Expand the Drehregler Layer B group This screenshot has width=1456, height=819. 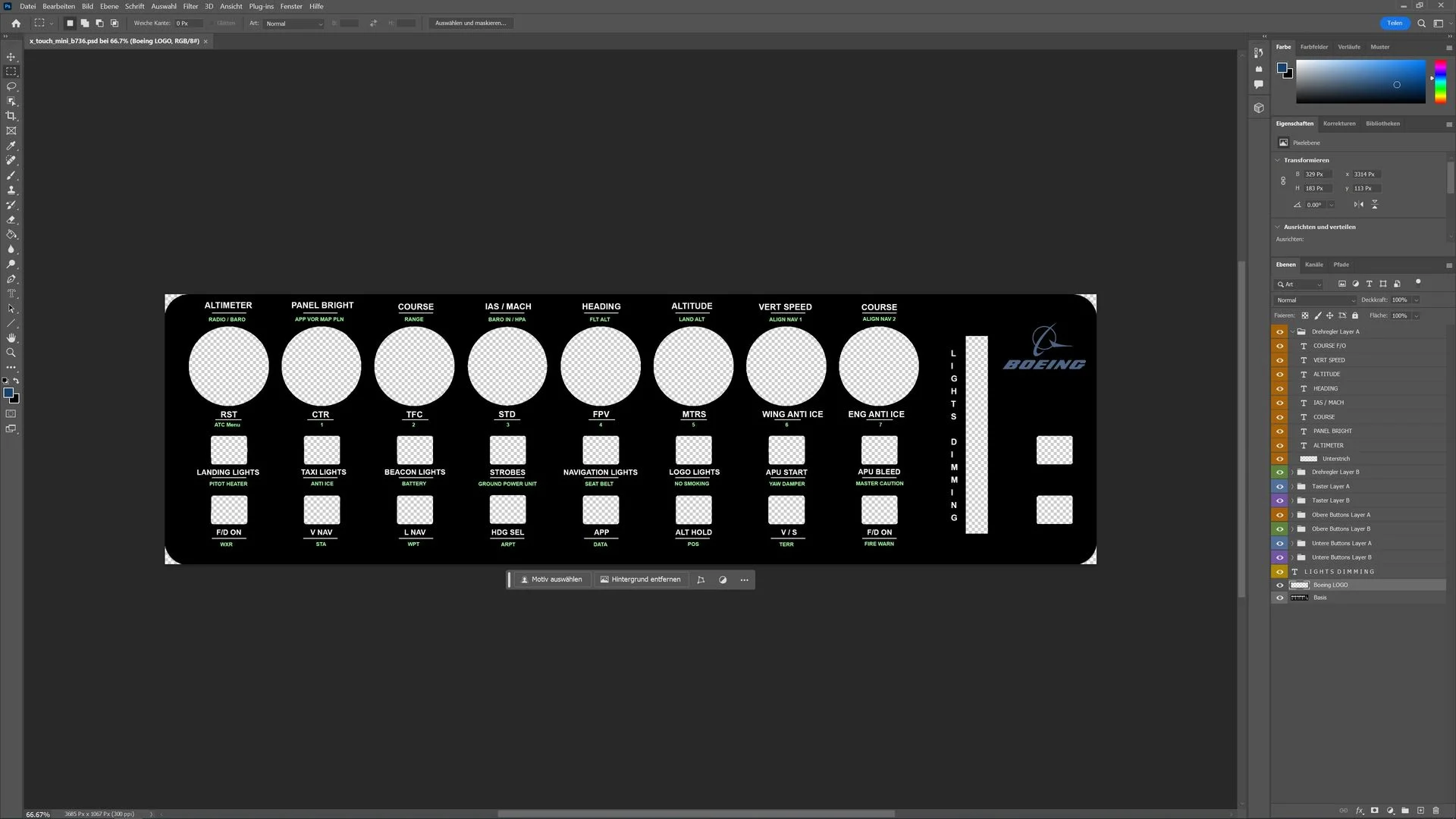(1292, 472)
